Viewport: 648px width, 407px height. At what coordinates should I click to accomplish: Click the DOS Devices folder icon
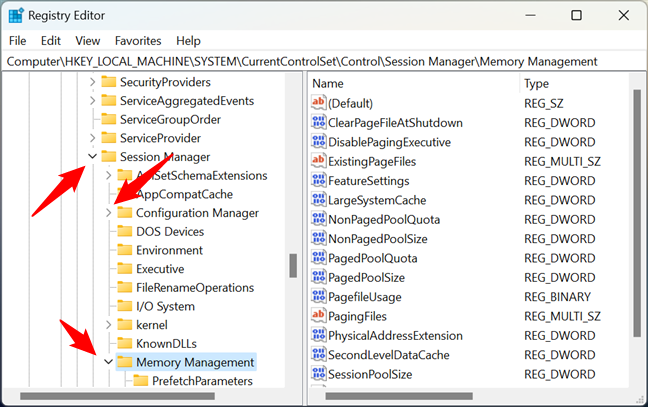124,231
